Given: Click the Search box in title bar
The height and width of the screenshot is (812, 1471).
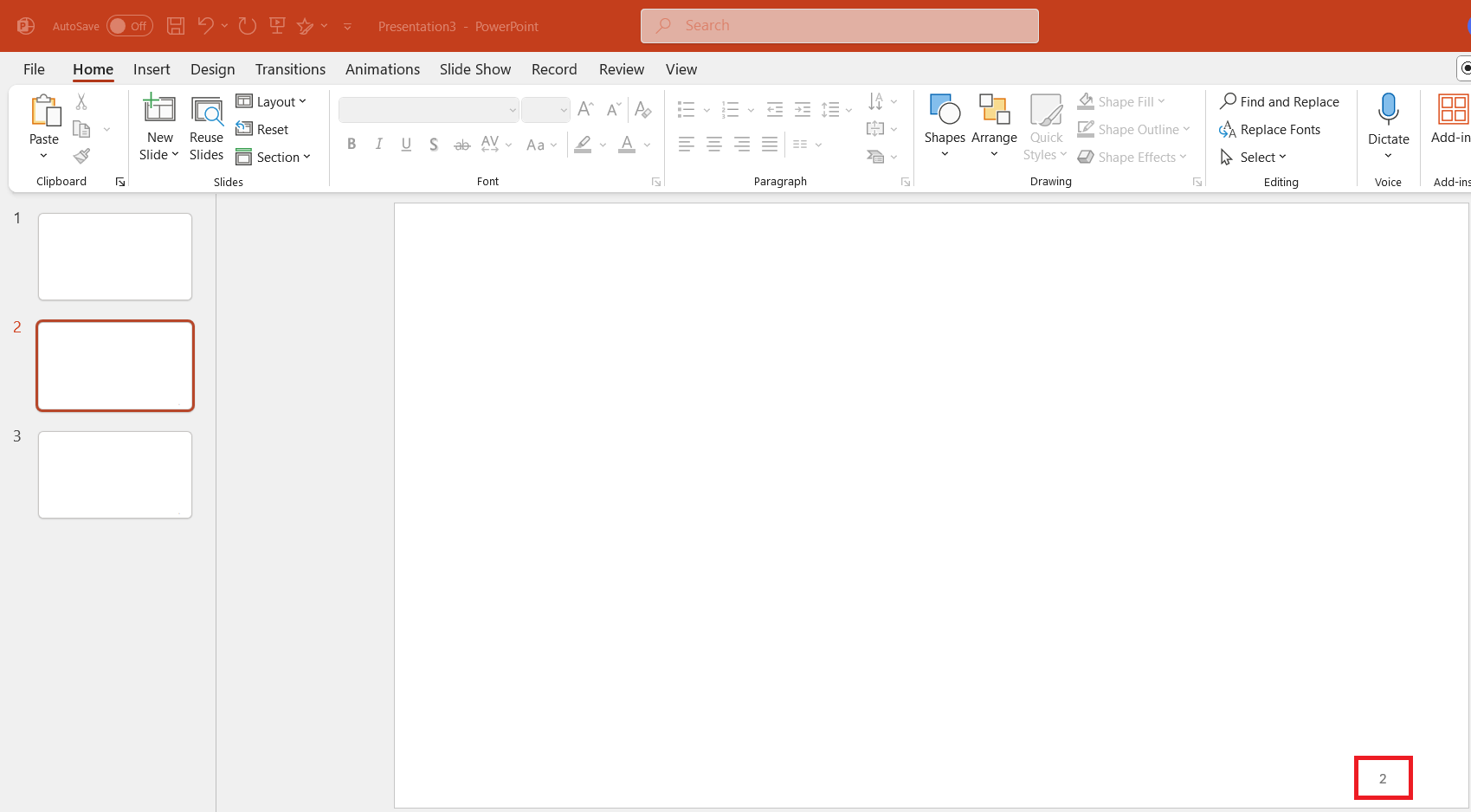Looking at the screenshot, I should click(x=840, y=26).
